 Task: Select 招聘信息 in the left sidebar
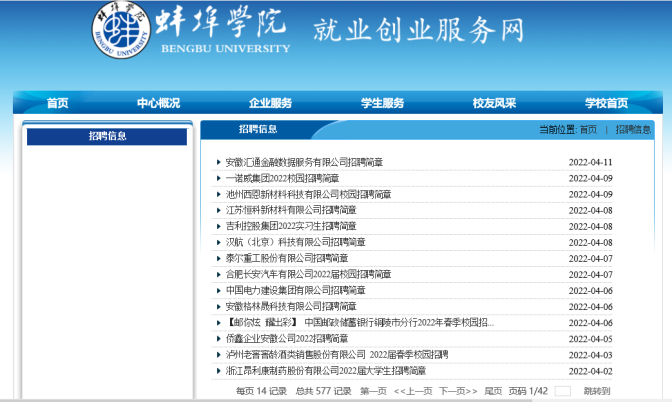pyautogui.click(x=107, y=136)
